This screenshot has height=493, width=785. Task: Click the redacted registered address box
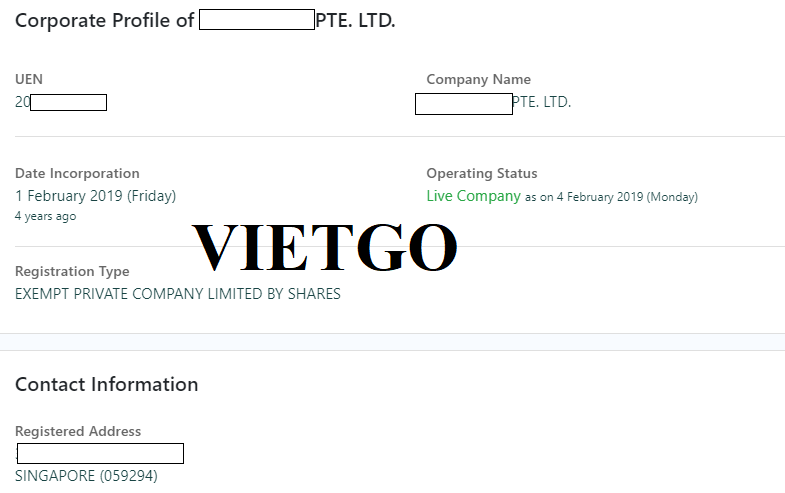click(x=100, y=453)
